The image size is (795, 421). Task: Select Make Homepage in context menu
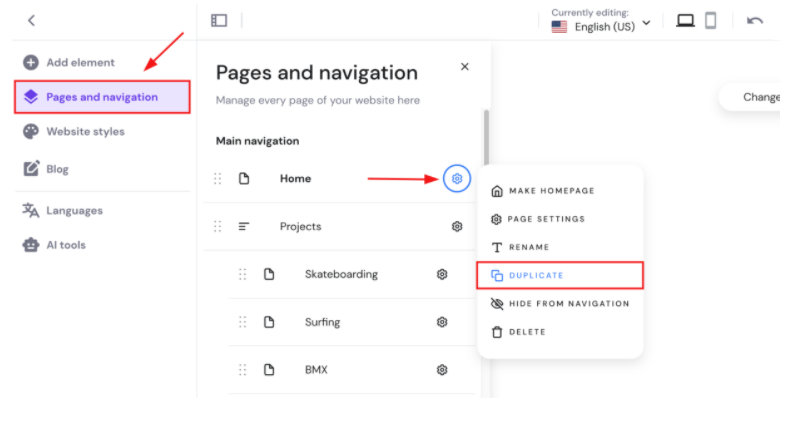coord(549,191)
